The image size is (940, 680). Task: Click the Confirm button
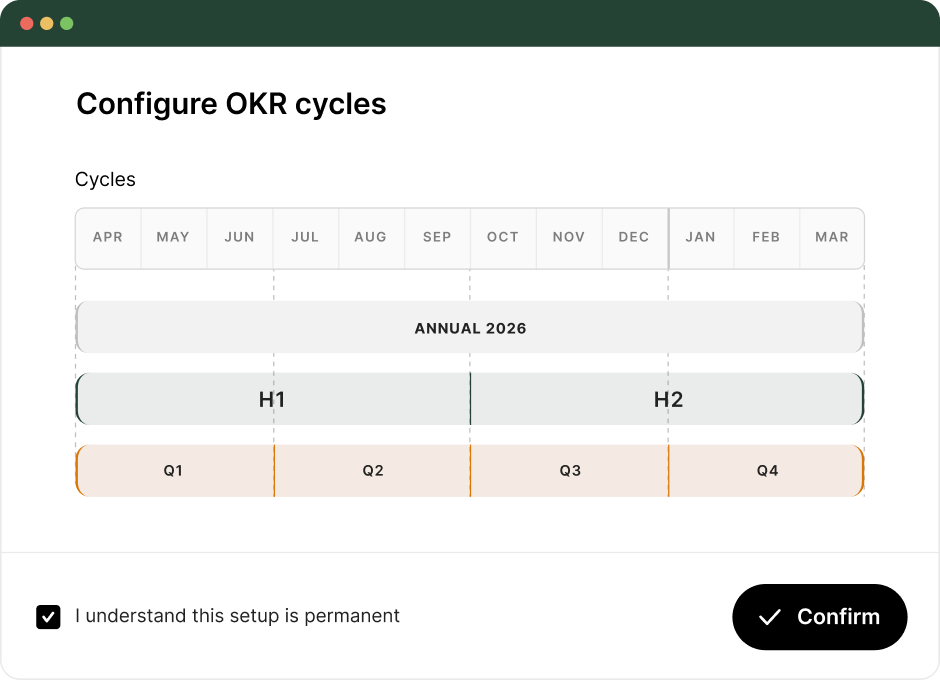[820, 616]
